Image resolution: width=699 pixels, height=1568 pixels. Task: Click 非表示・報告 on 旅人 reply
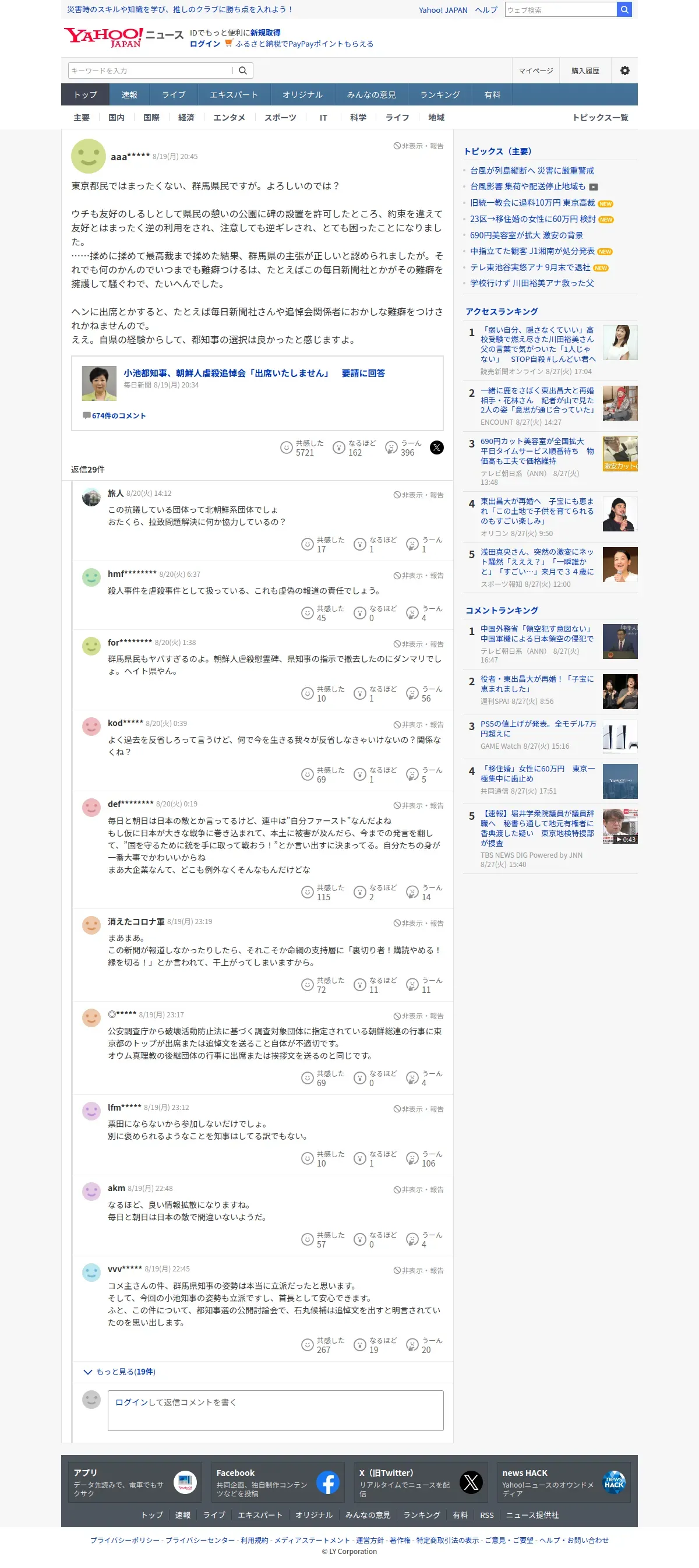(418, 495)
